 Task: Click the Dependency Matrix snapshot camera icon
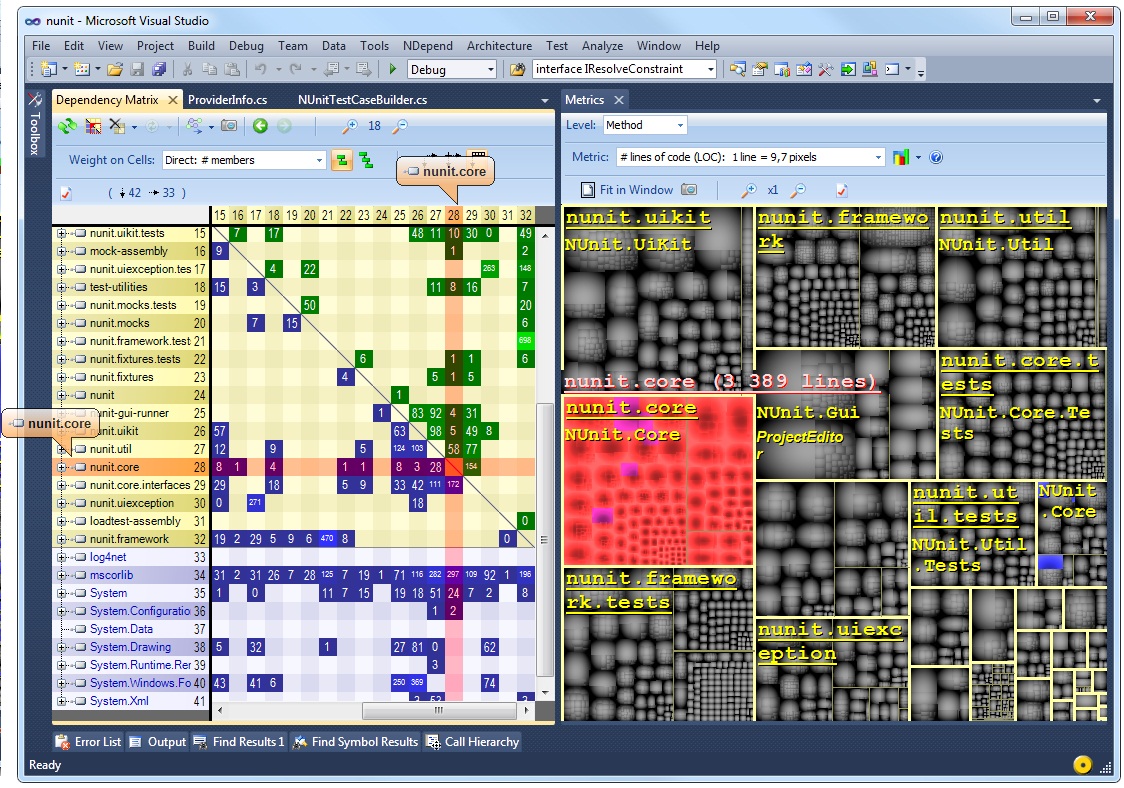pyautogui.click(x=229, y=126)
